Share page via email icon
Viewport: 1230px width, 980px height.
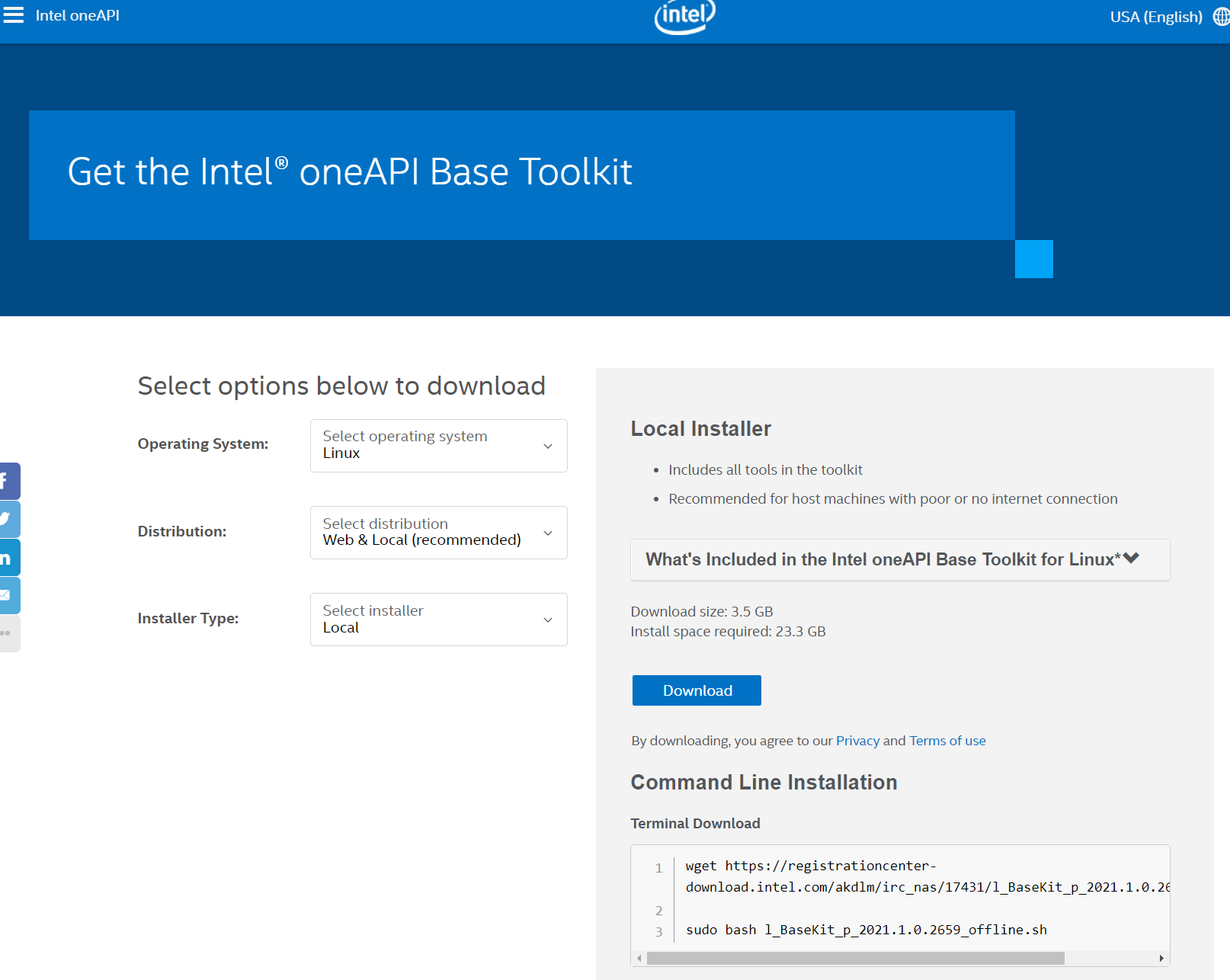point(10,595)
